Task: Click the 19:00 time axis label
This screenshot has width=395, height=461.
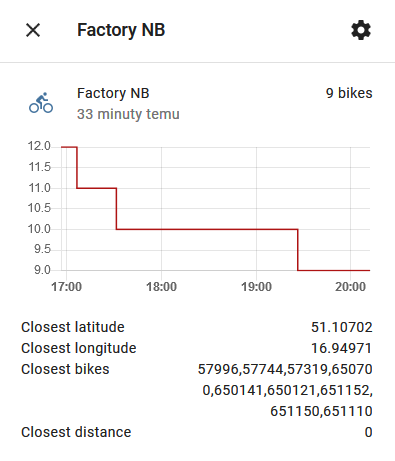Action: coord(256,287)
